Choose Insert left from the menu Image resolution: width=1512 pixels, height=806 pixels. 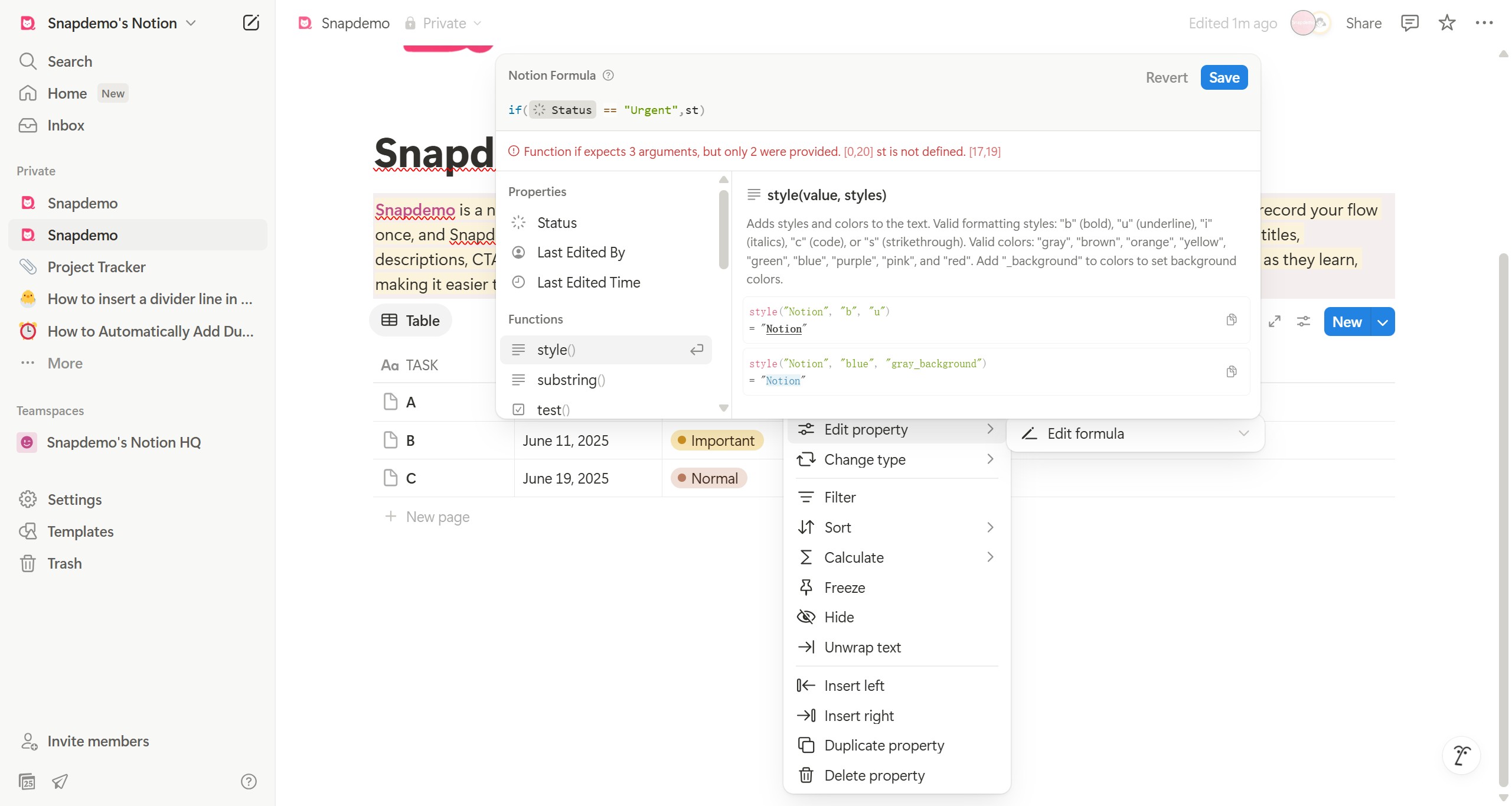tap(896, 686)
